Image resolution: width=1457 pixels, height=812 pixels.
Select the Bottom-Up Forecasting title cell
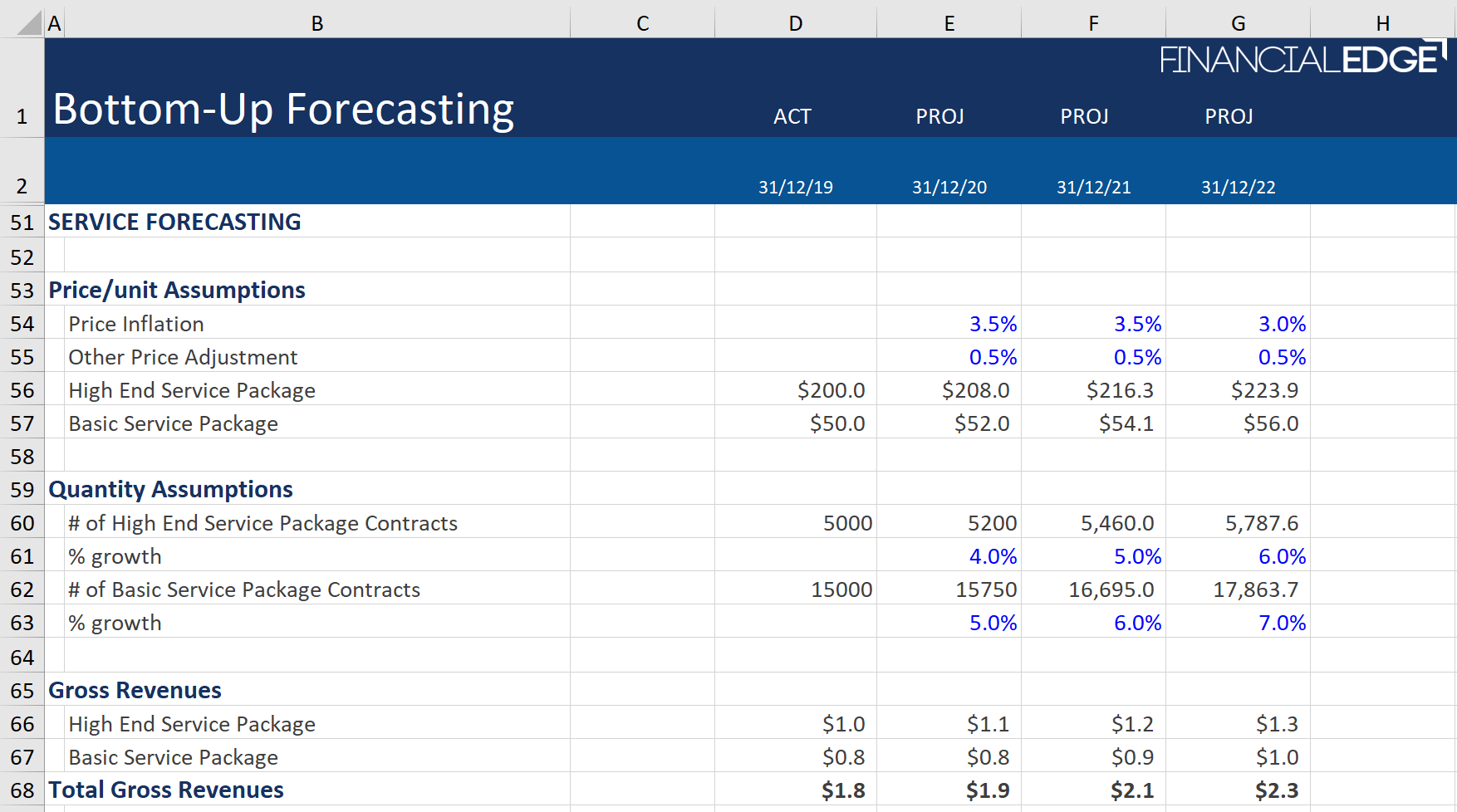click(x=281, y=108)
